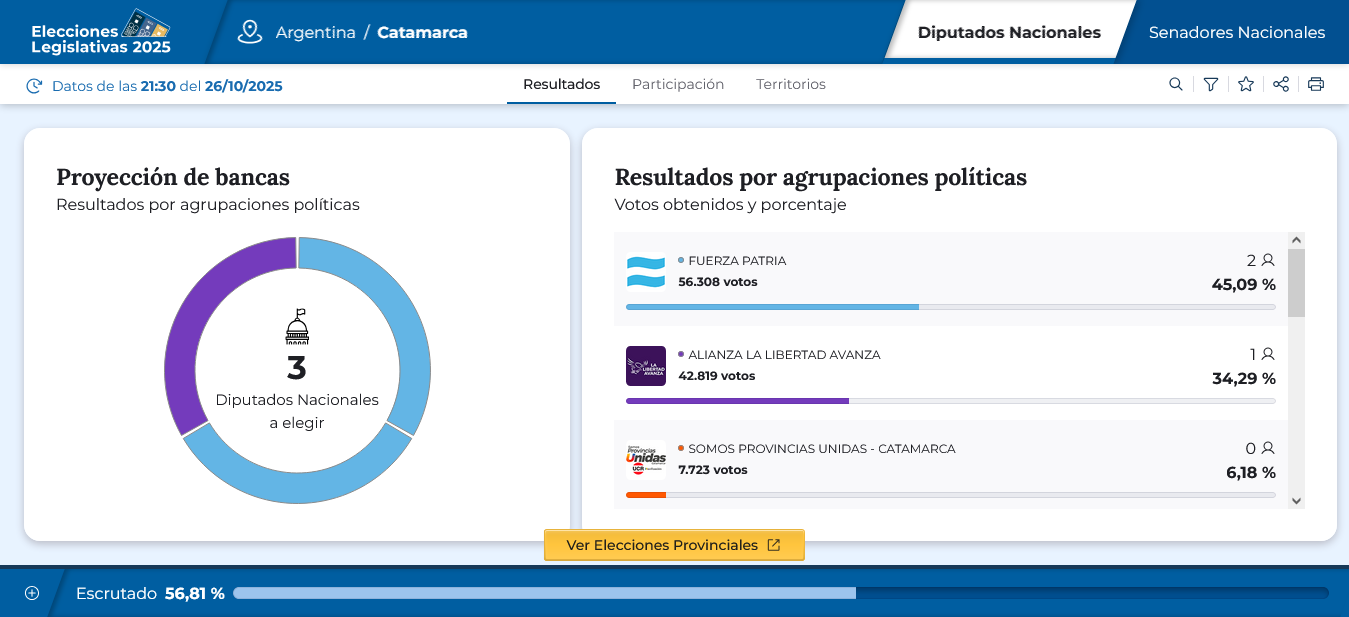The height and width of the screenshot is (617, 1349).
Task: Click the location pin icon
Action: click(249, 32)
